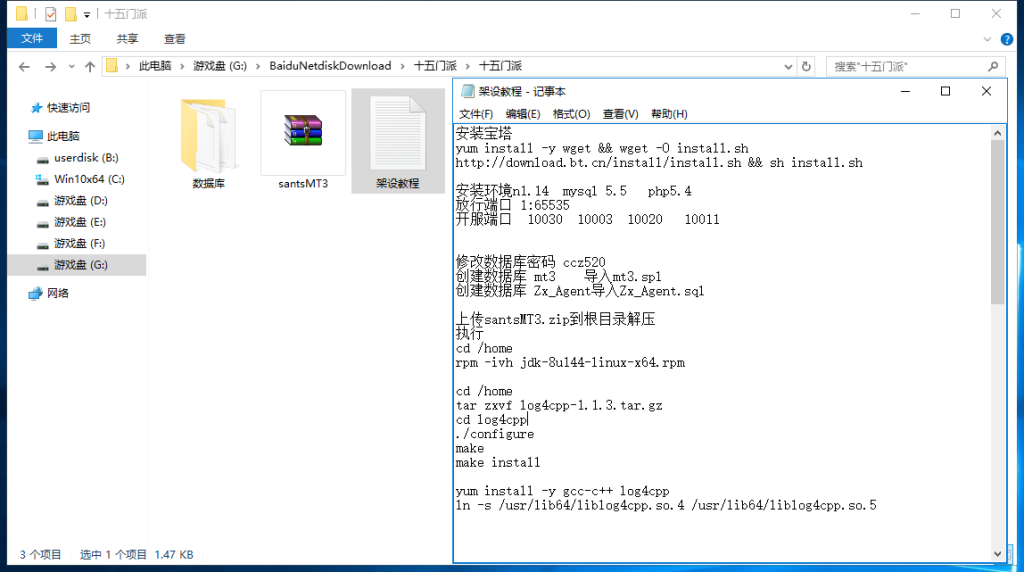
Task: Close the Notepad window
Action: [986, 91]
